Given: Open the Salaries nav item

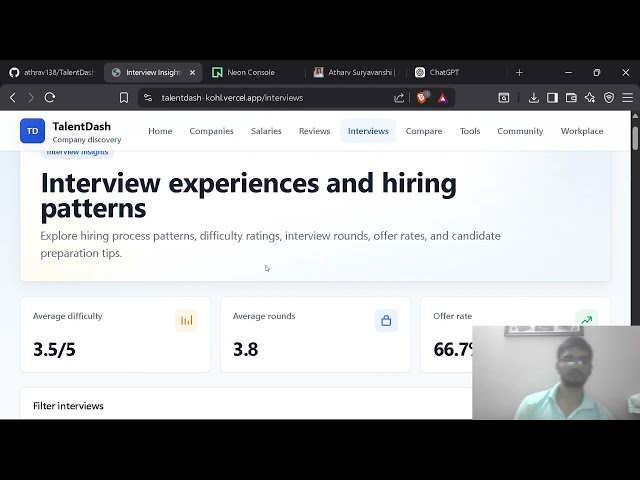Looking at the screenshot, I should [x=266, y=131].
